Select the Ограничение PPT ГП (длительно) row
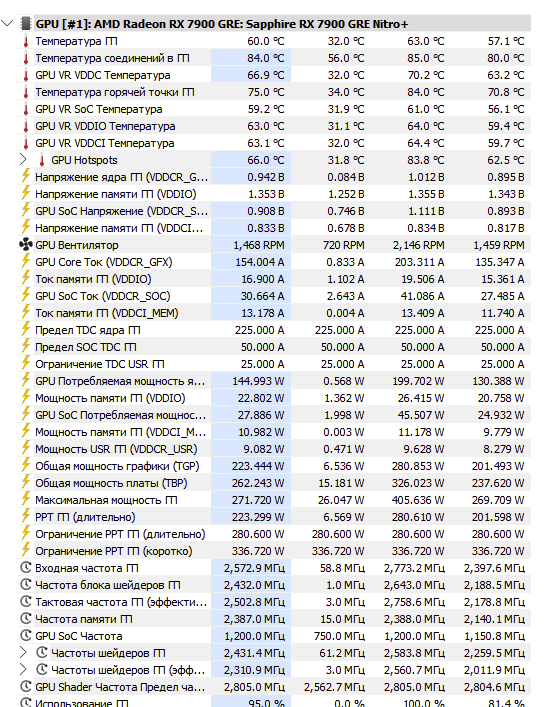This screenshot has height=707, width=556. (275, 534)
